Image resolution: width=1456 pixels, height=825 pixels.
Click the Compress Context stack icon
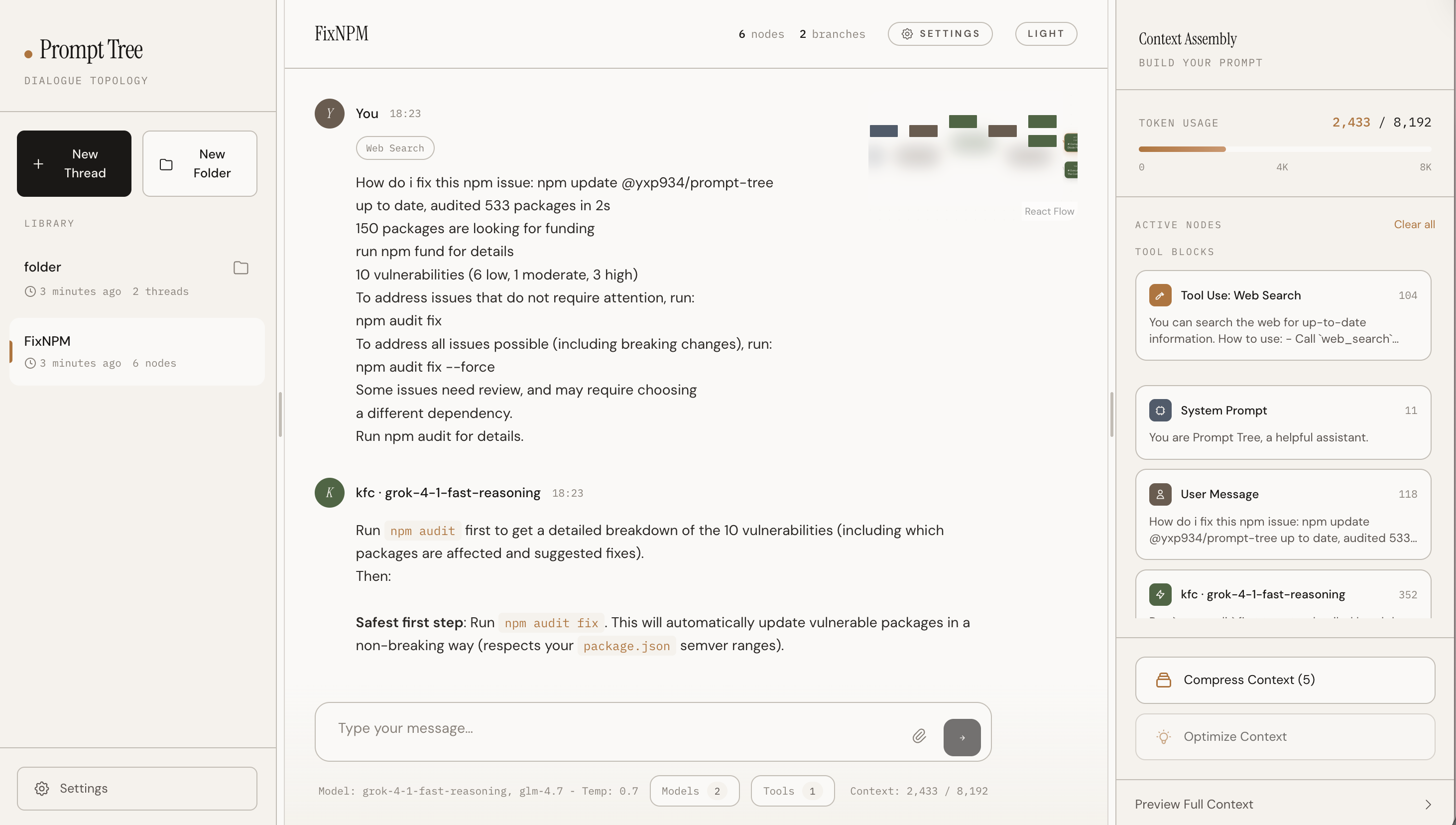click(x=1163, y=680)
